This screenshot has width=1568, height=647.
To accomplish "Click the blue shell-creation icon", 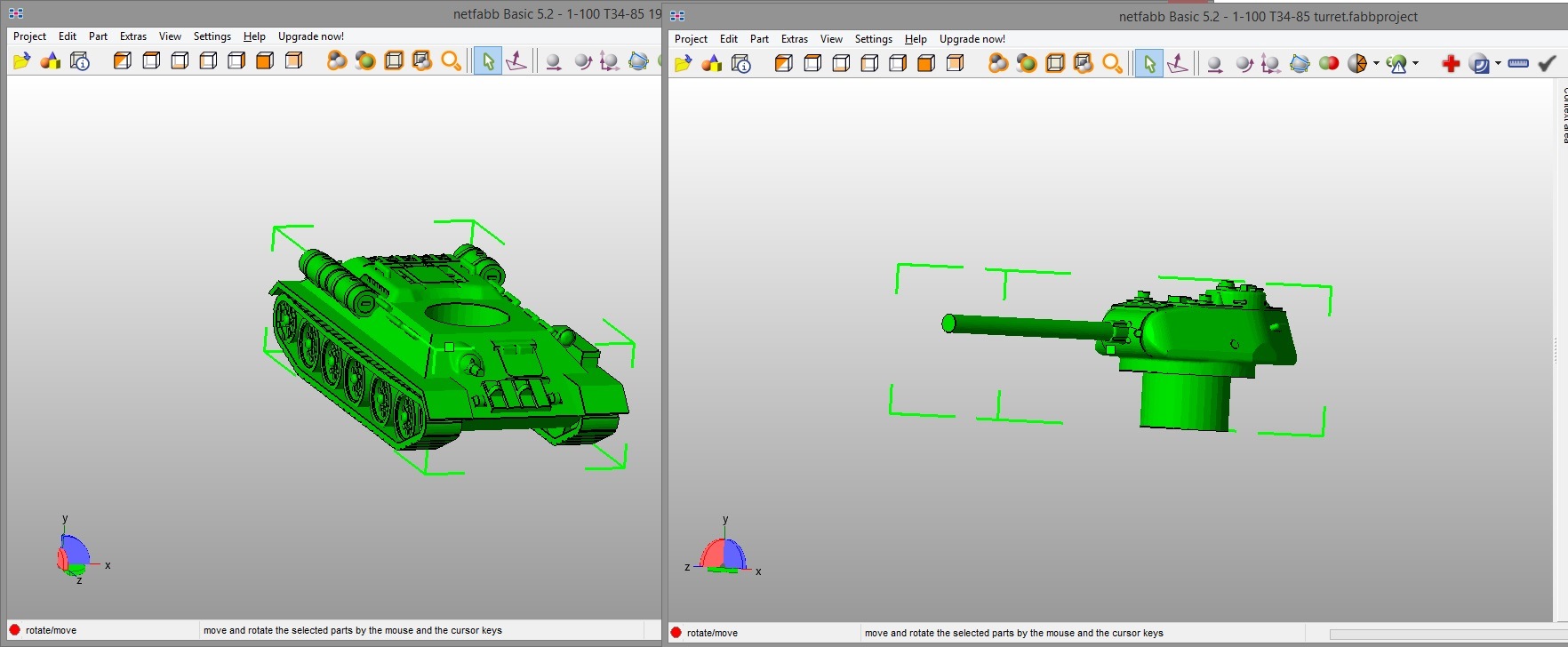I will (x=1479, y=63).
